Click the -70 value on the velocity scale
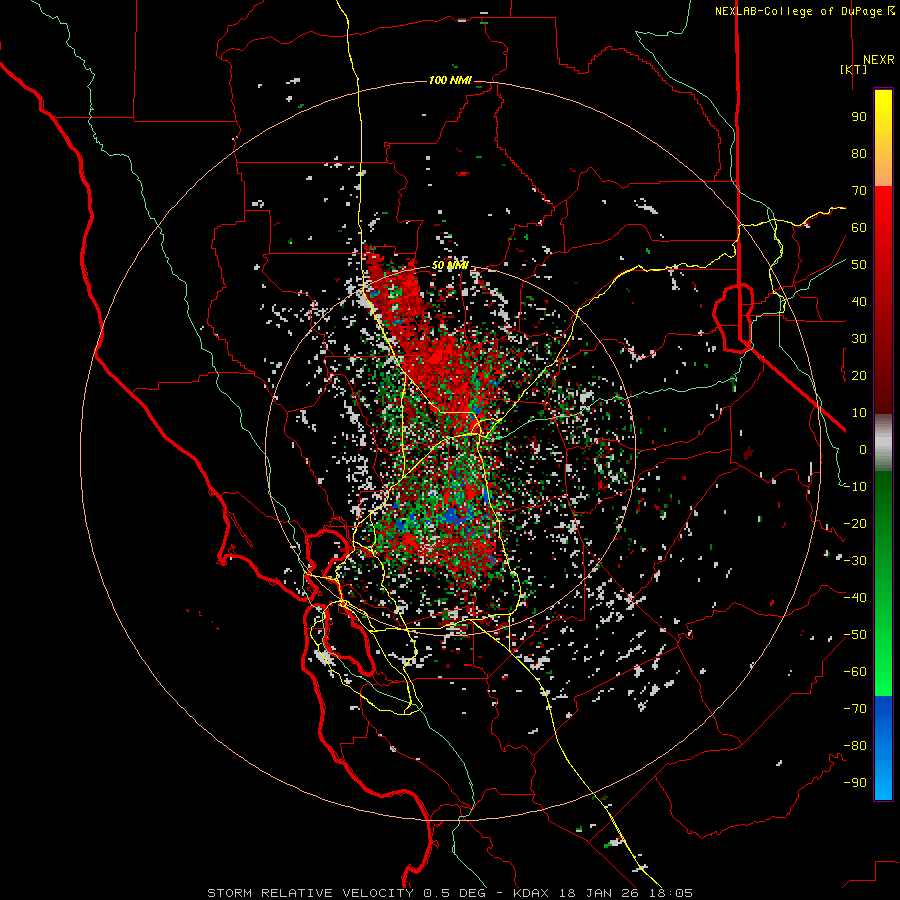The image size is (900, 900). pos(855,709)
